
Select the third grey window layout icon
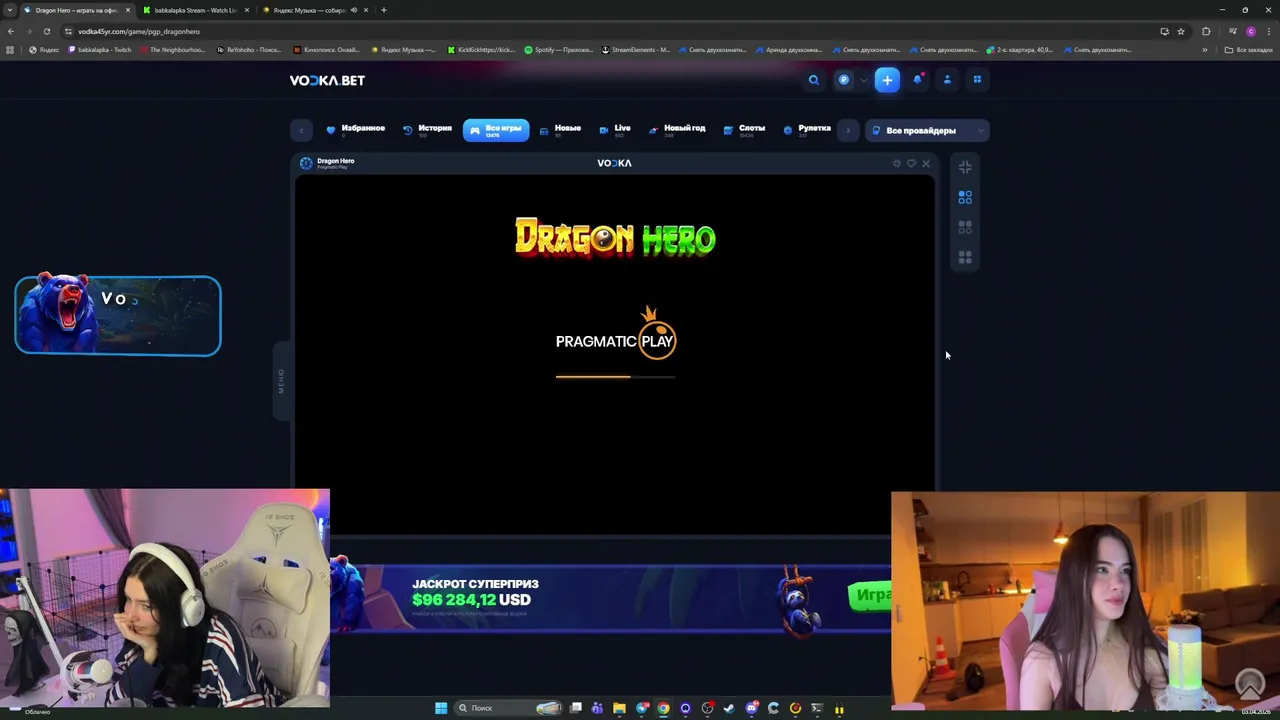(965, 257)
